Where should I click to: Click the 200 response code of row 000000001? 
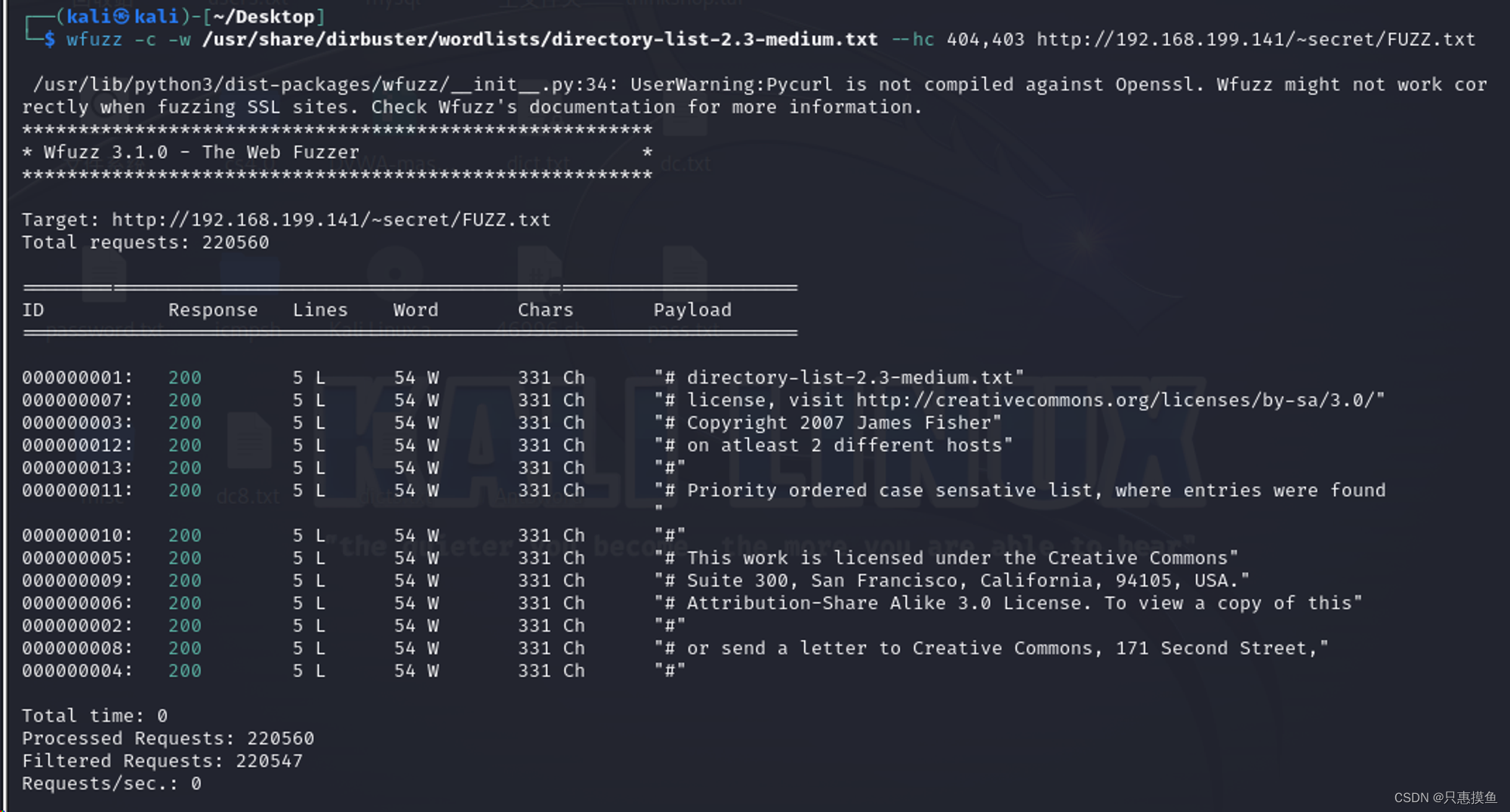pos(185,377)
